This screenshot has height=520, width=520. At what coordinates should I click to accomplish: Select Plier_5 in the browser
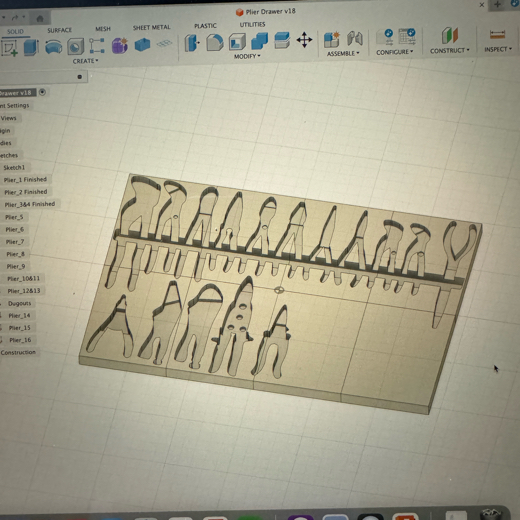click(14, 217)
